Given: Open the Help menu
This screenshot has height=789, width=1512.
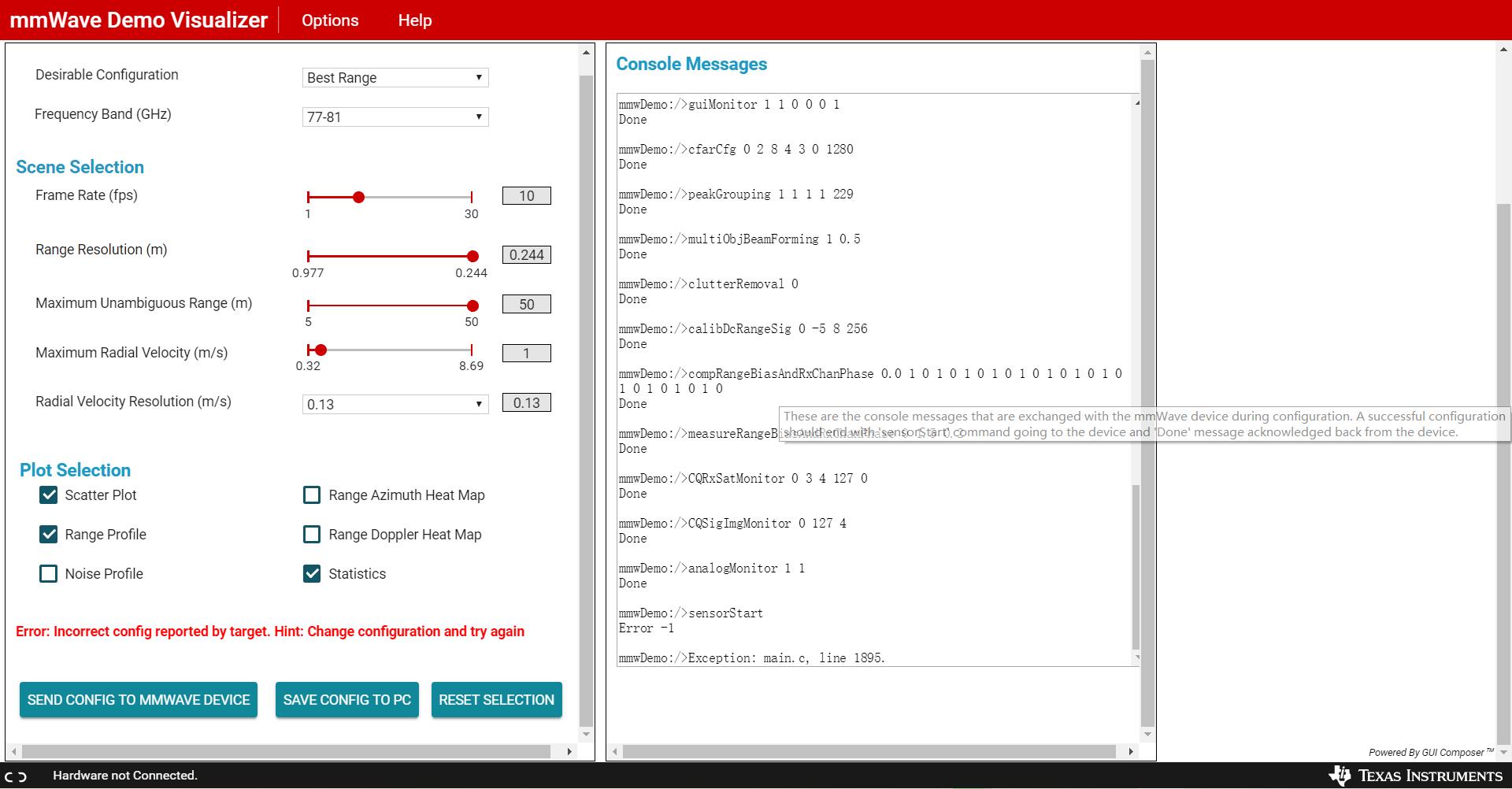Looking at the screenshot, I should pyautogui.click(x=415, y=20).
